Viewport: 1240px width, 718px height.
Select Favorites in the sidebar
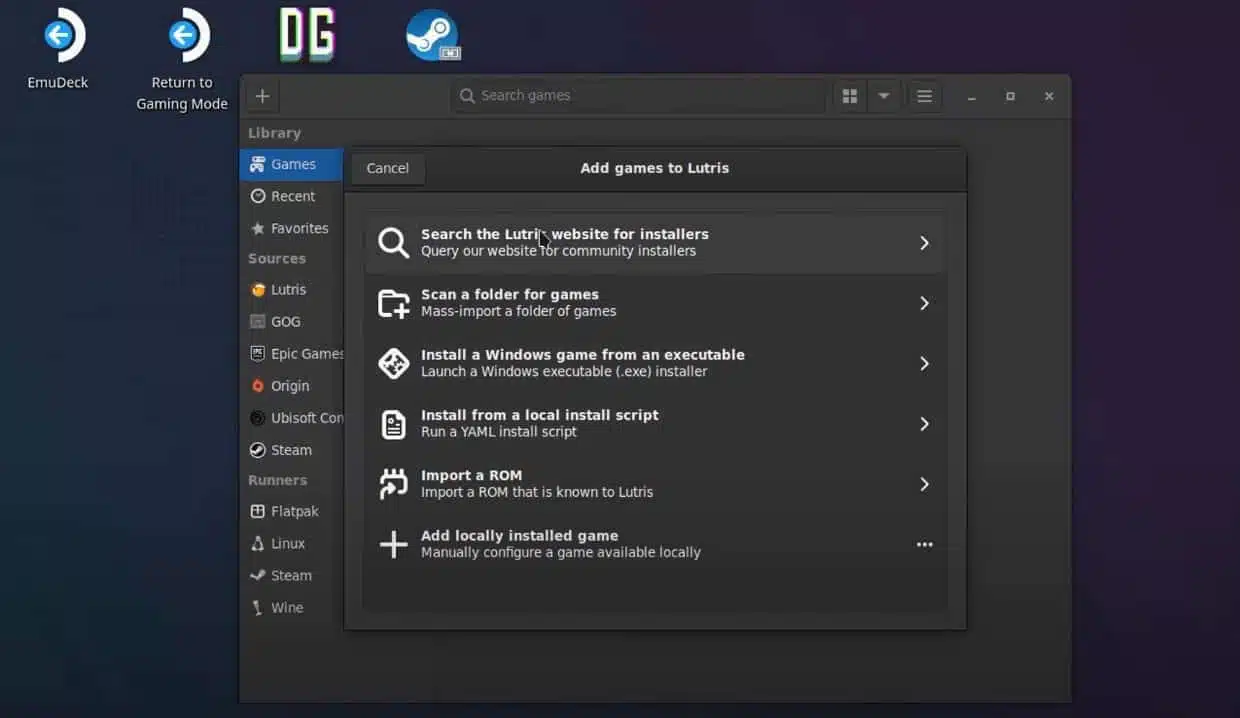point(291,228)
